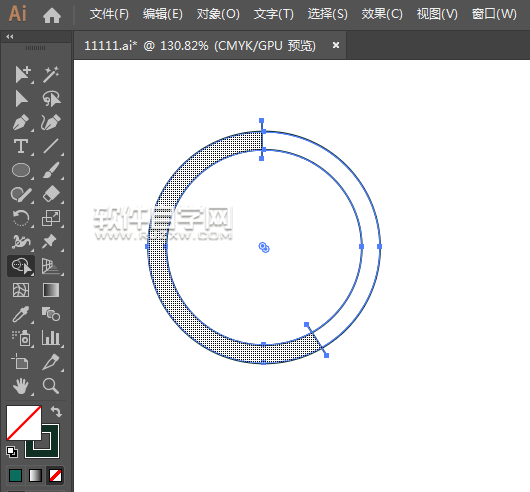Reset to default fill and stroke
The image size is (530, 492).
coord(12,452)
